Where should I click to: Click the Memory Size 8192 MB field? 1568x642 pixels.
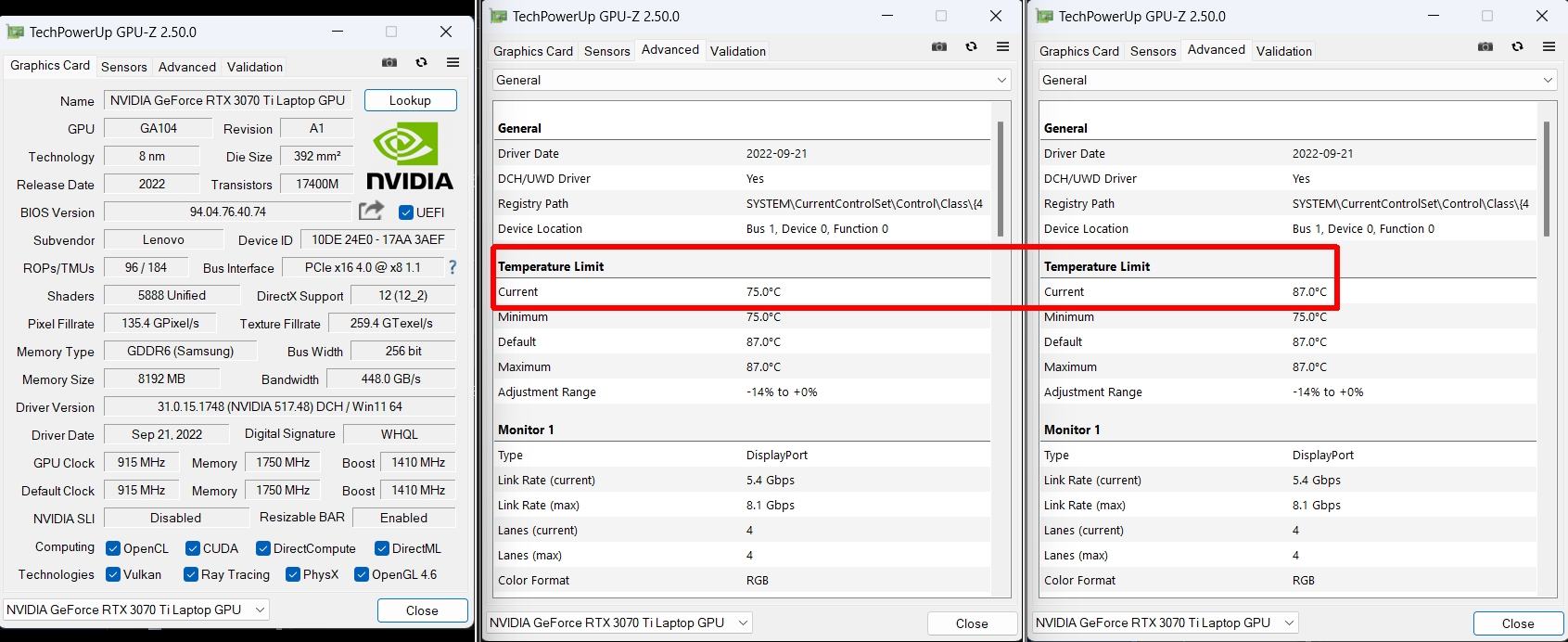pyautogui.click(x=161, y=379)
